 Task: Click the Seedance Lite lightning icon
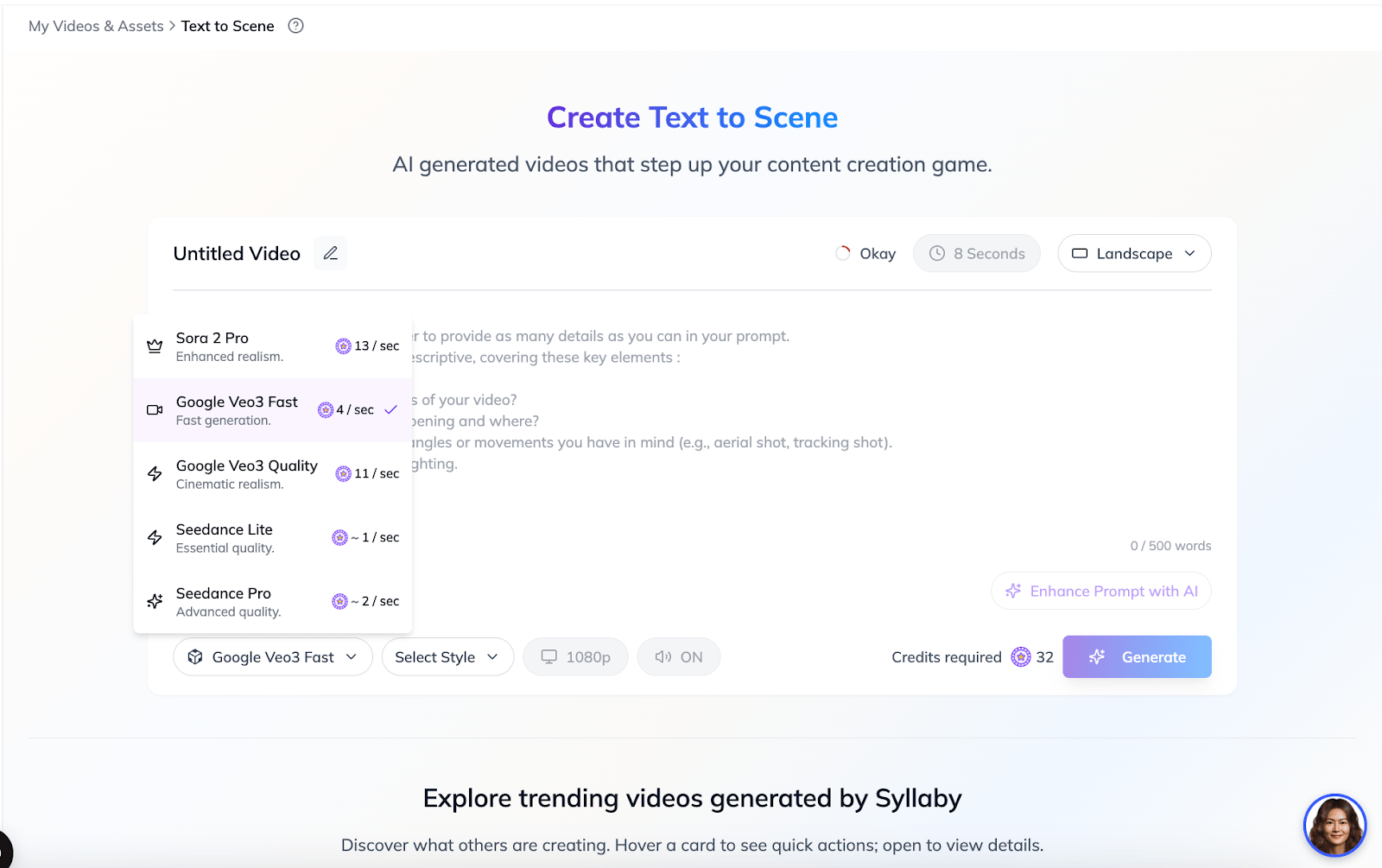click(155, 538)
